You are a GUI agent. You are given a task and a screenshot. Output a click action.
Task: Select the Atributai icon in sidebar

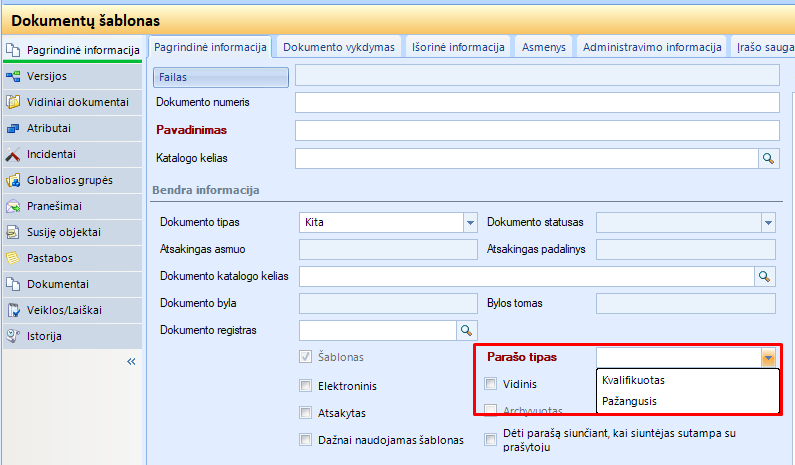coord(13,128)
